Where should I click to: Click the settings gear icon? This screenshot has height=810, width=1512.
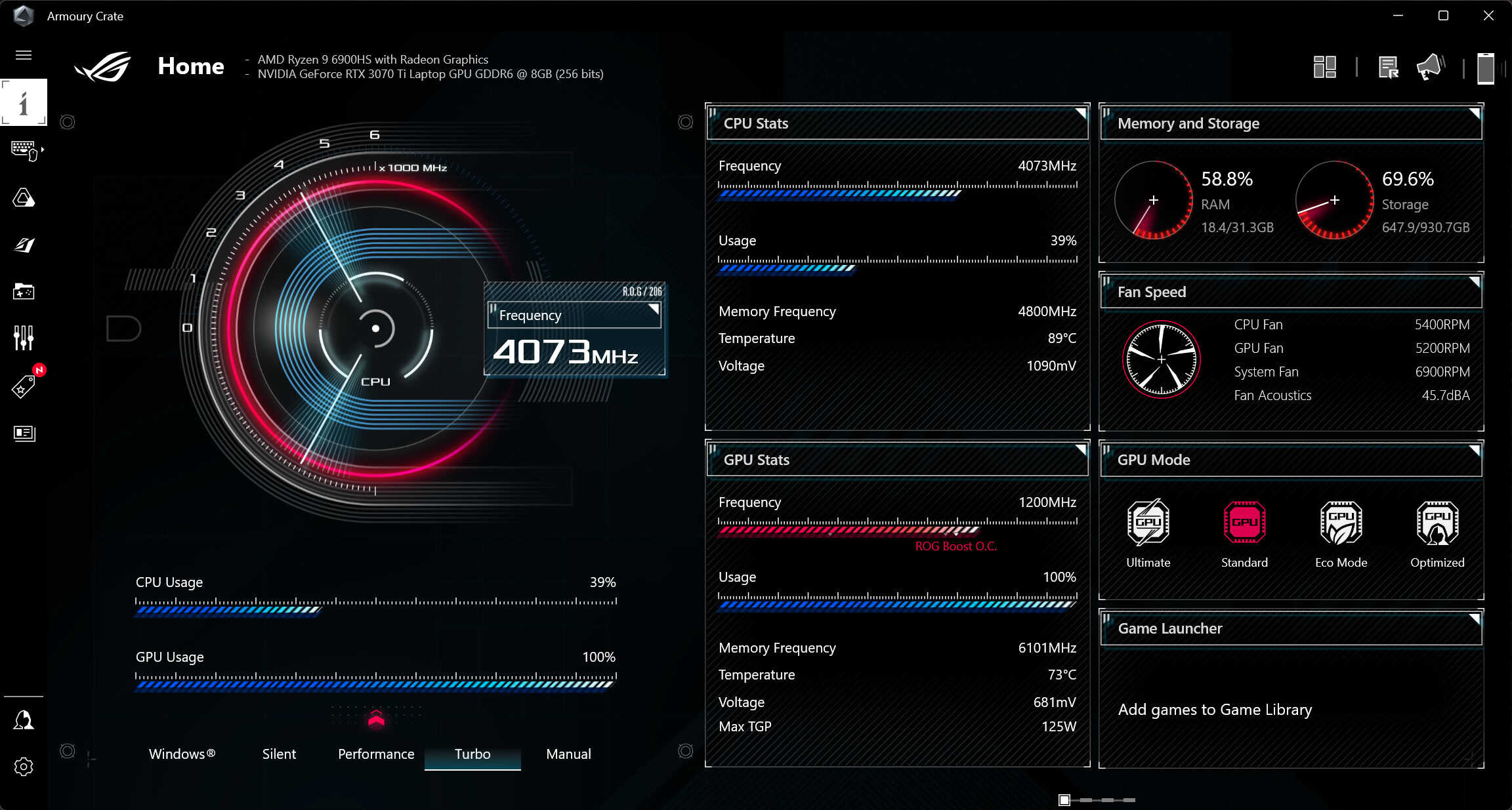tap(24, 767)
